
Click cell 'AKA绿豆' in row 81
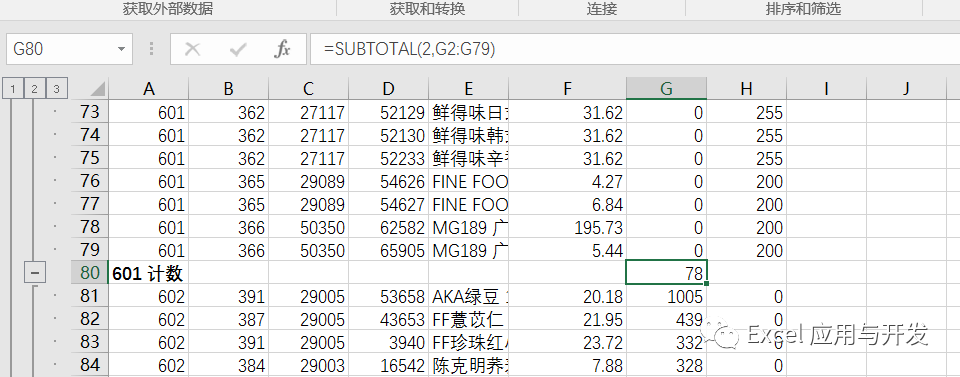tap(468, 296)
